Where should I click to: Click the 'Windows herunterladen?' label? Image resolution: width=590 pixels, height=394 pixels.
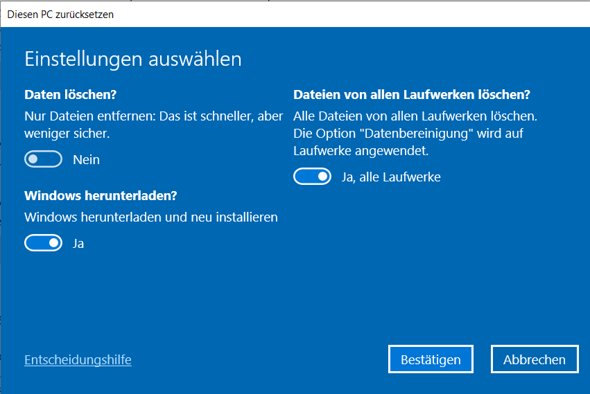(100, 196)
